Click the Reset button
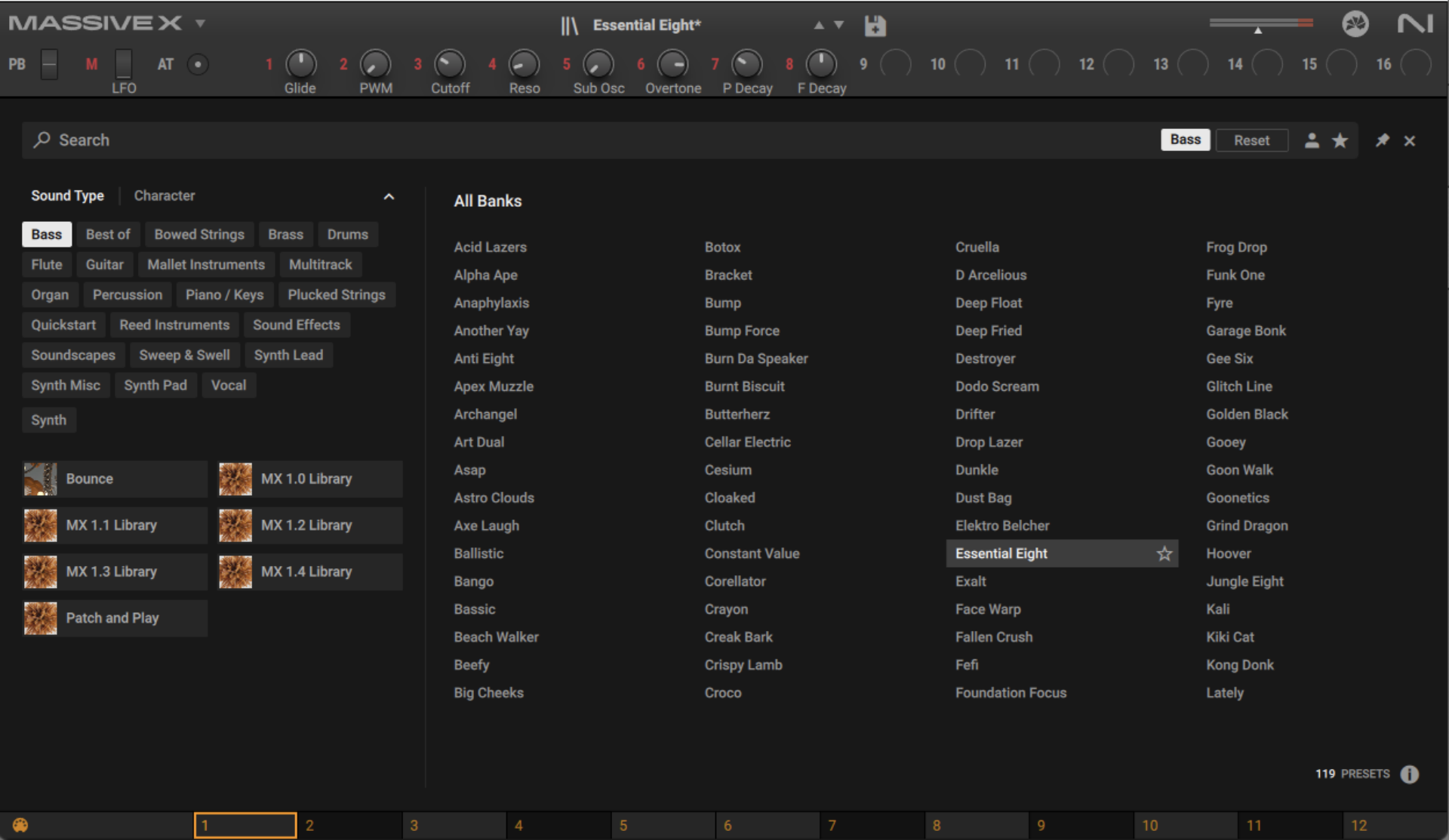 click(x=1252, y=140)
